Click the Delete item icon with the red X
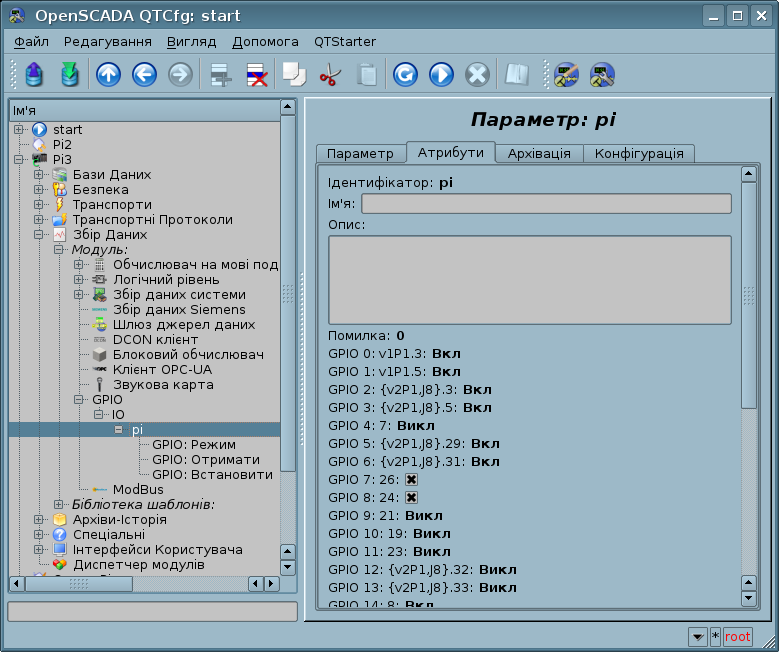The width and height of the screenshot is (779, 652). 257,75
